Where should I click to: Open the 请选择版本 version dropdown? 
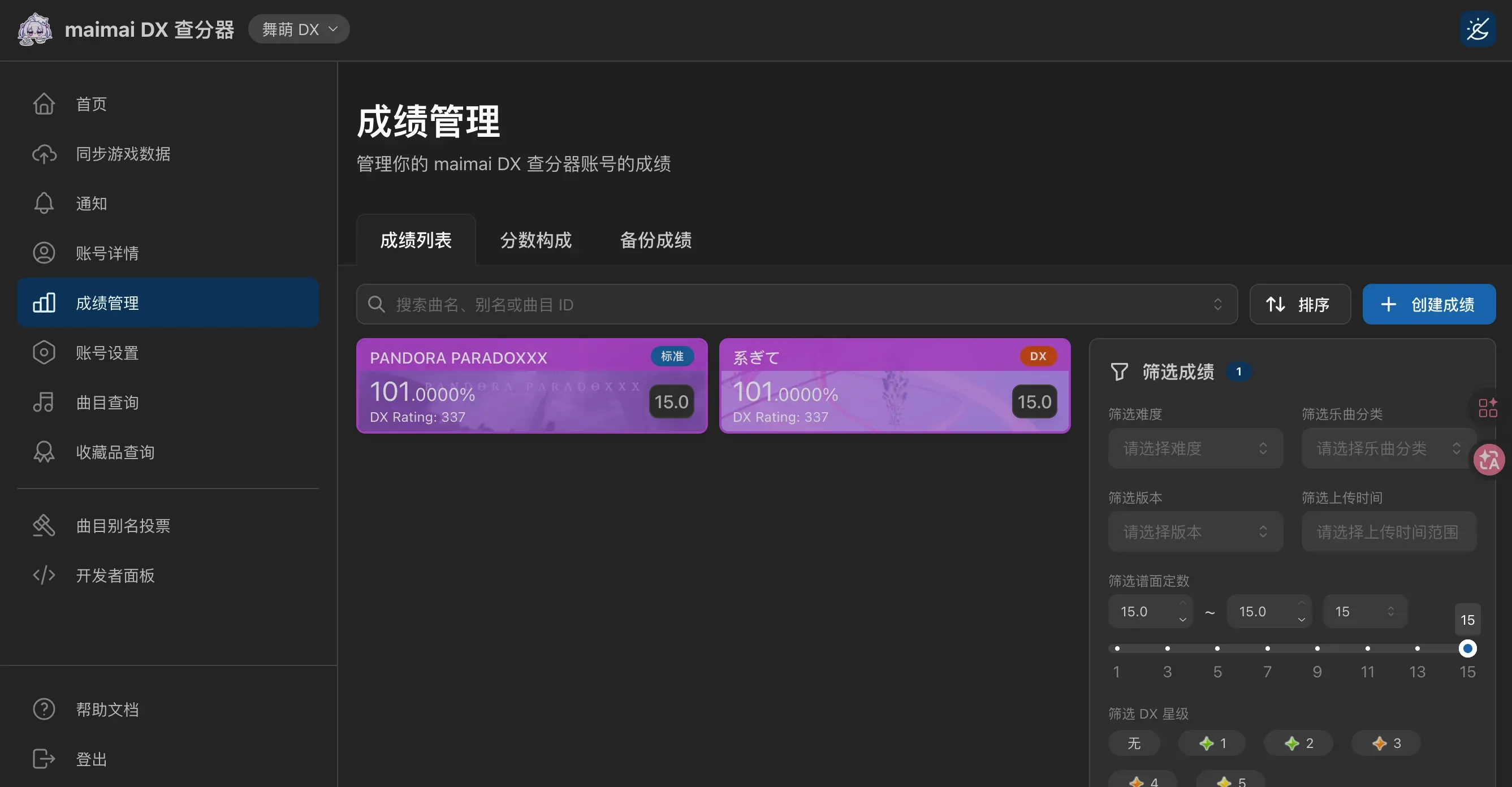(1195, 531)
